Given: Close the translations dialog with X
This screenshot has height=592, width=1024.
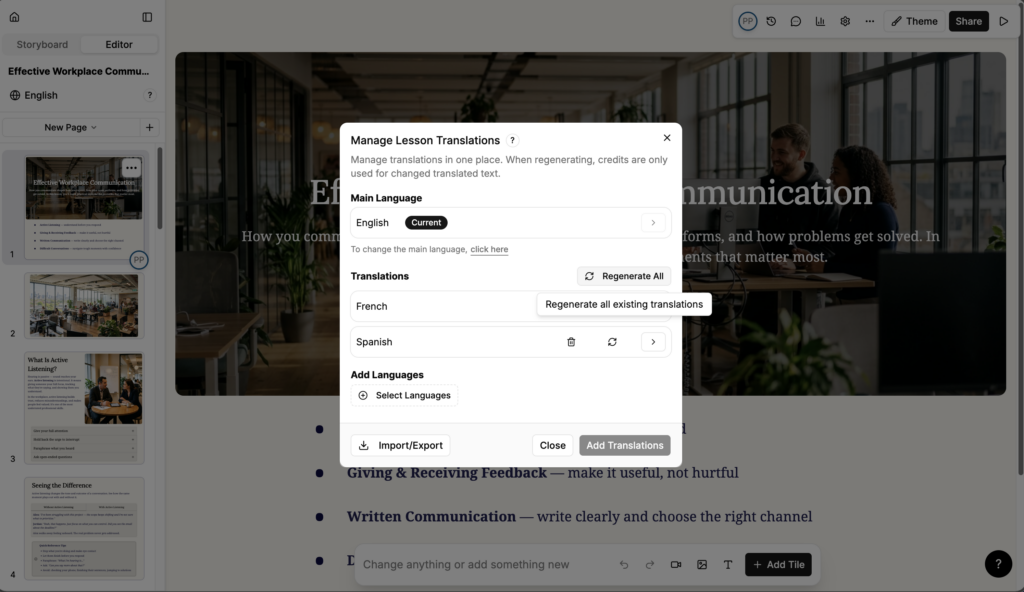Looking at the screenshot, I should pos(667,137).
